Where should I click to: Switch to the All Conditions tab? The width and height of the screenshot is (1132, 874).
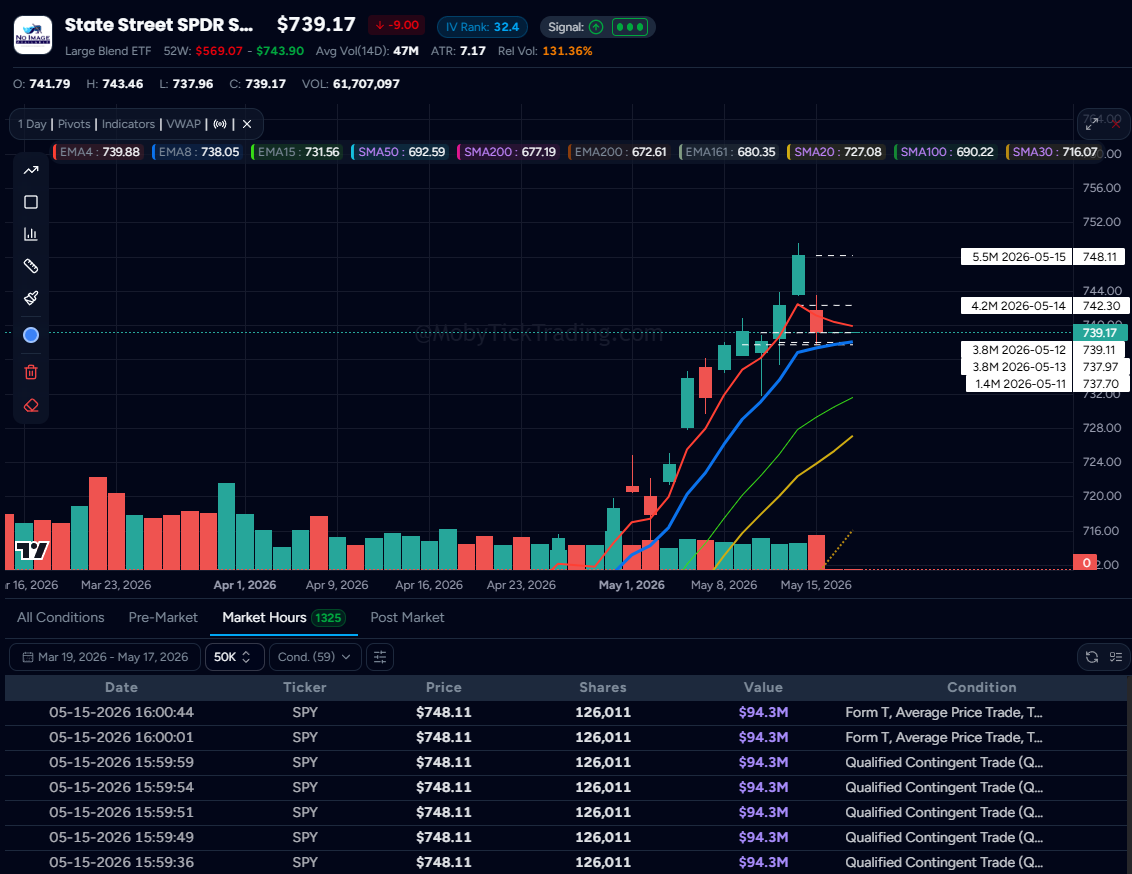pos(61,618)
